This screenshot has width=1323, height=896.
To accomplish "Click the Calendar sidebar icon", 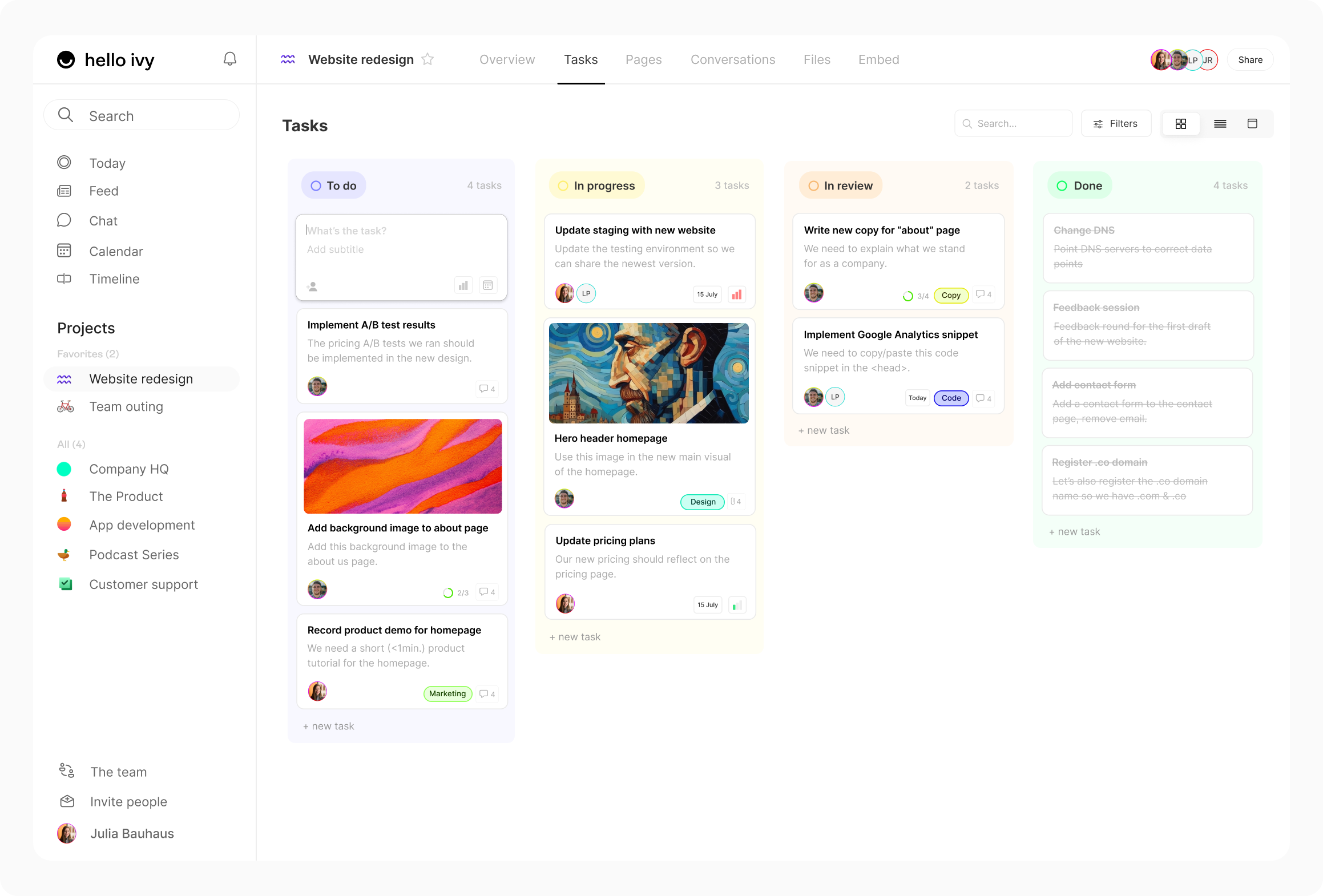I will (64, 250).
